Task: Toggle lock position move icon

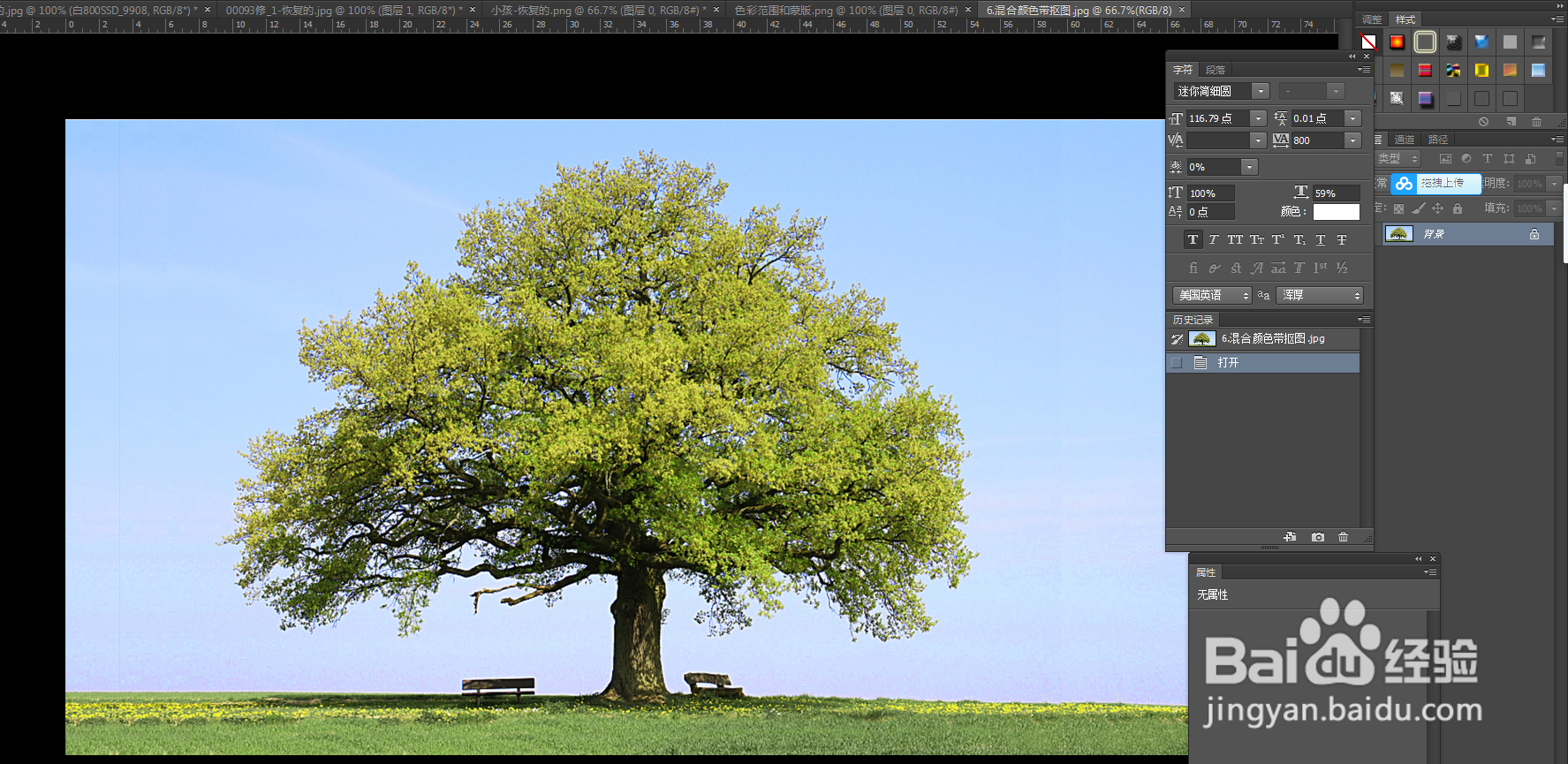Action: pos(1438,208)
